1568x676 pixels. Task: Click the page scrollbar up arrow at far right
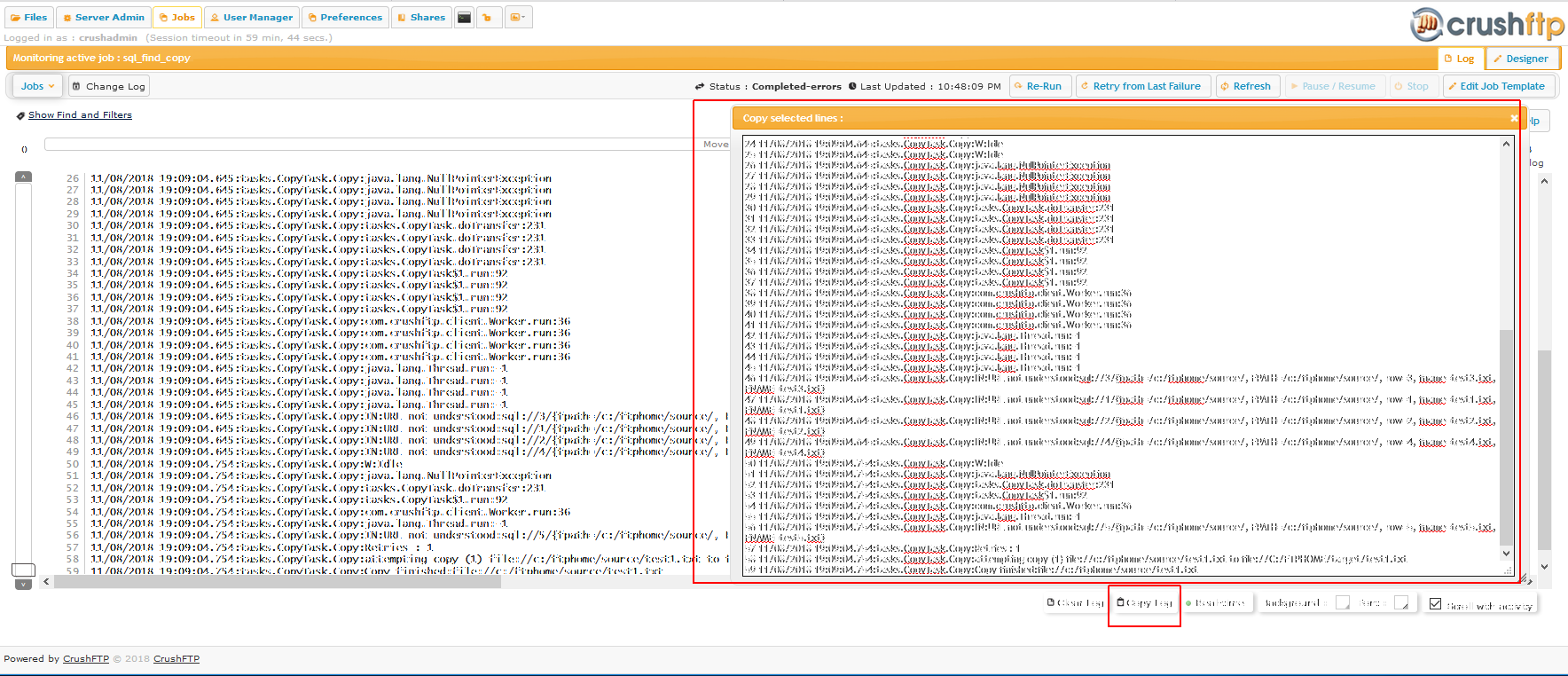point(1544,181)
